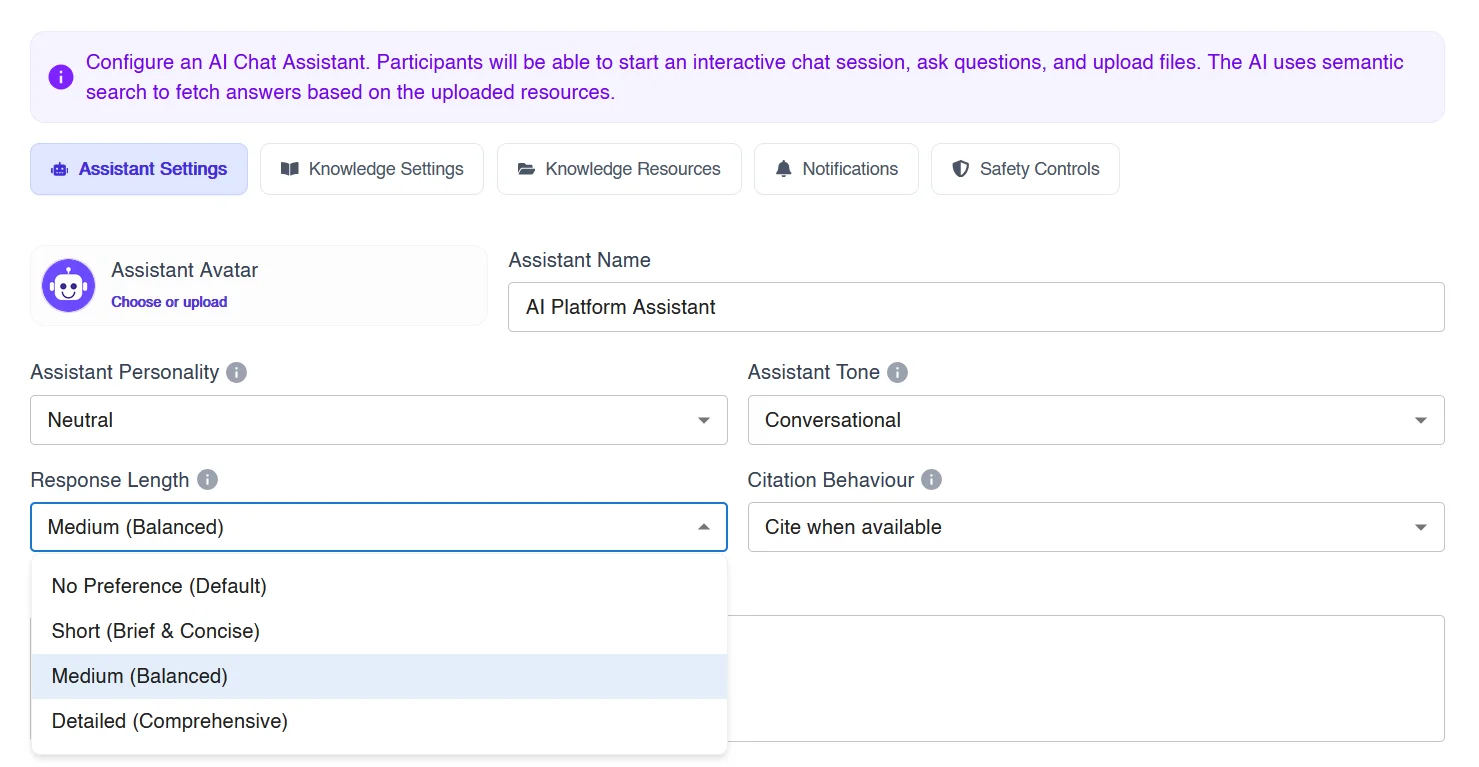Click the large text area below dropdowns
1479x767 pixels.
1086,678
